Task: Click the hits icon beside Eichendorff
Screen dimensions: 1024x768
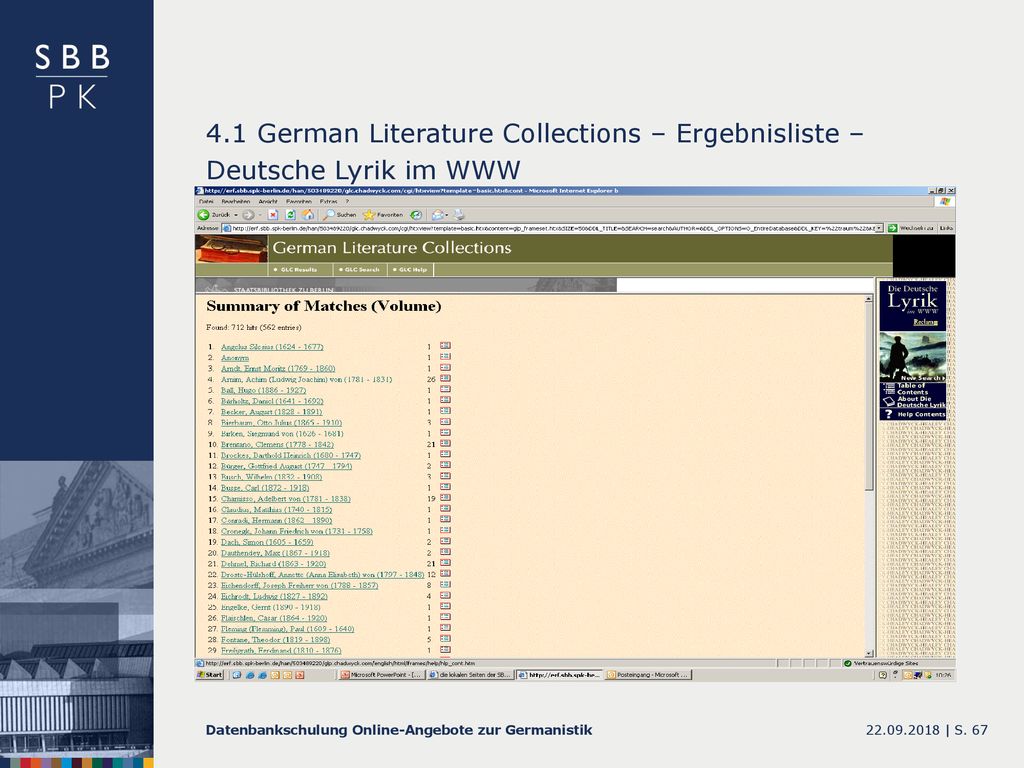Action: click(x=445, y=584)
